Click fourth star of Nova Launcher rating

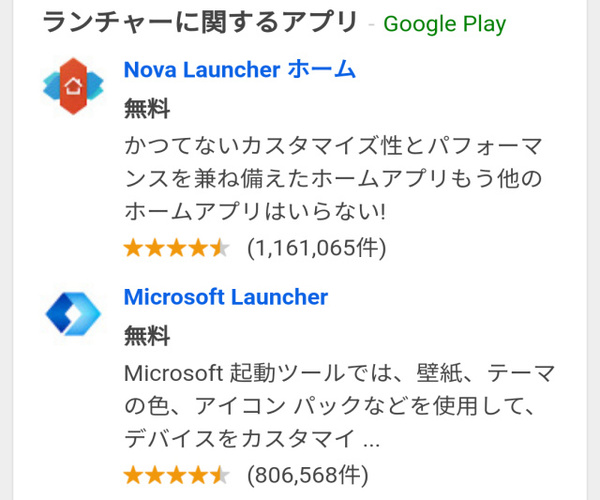click(198, 247)
